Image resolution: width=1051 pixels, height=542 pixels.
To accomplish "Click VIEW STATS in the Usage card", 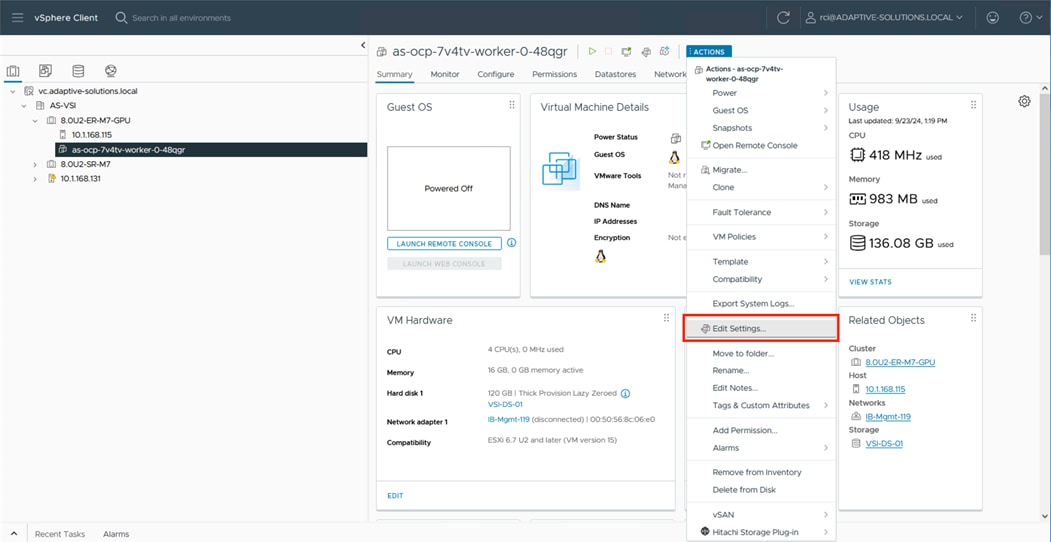I will tap(870, 282).
